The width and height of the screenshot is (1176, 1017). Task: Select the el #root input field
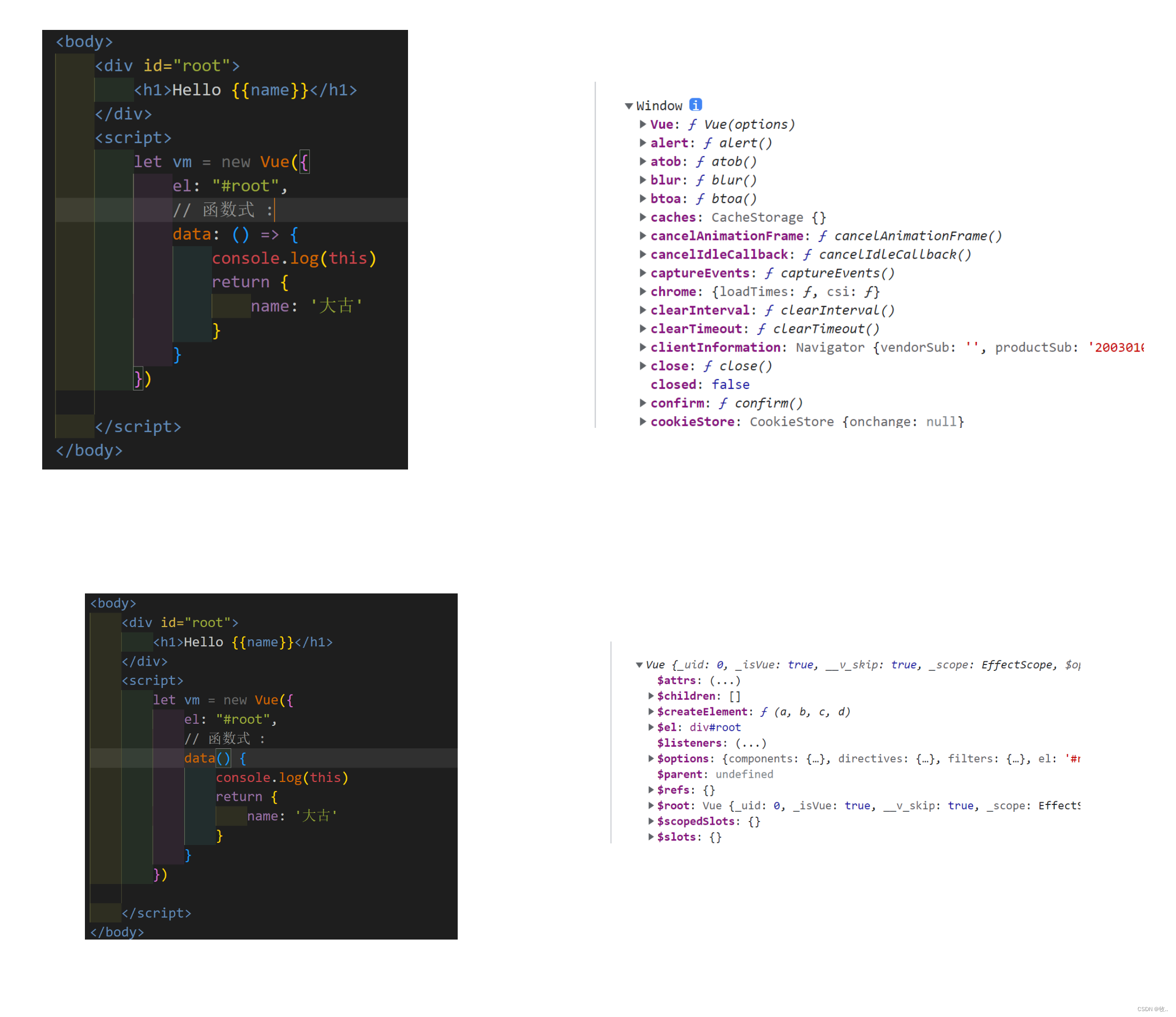coord(220,186)
